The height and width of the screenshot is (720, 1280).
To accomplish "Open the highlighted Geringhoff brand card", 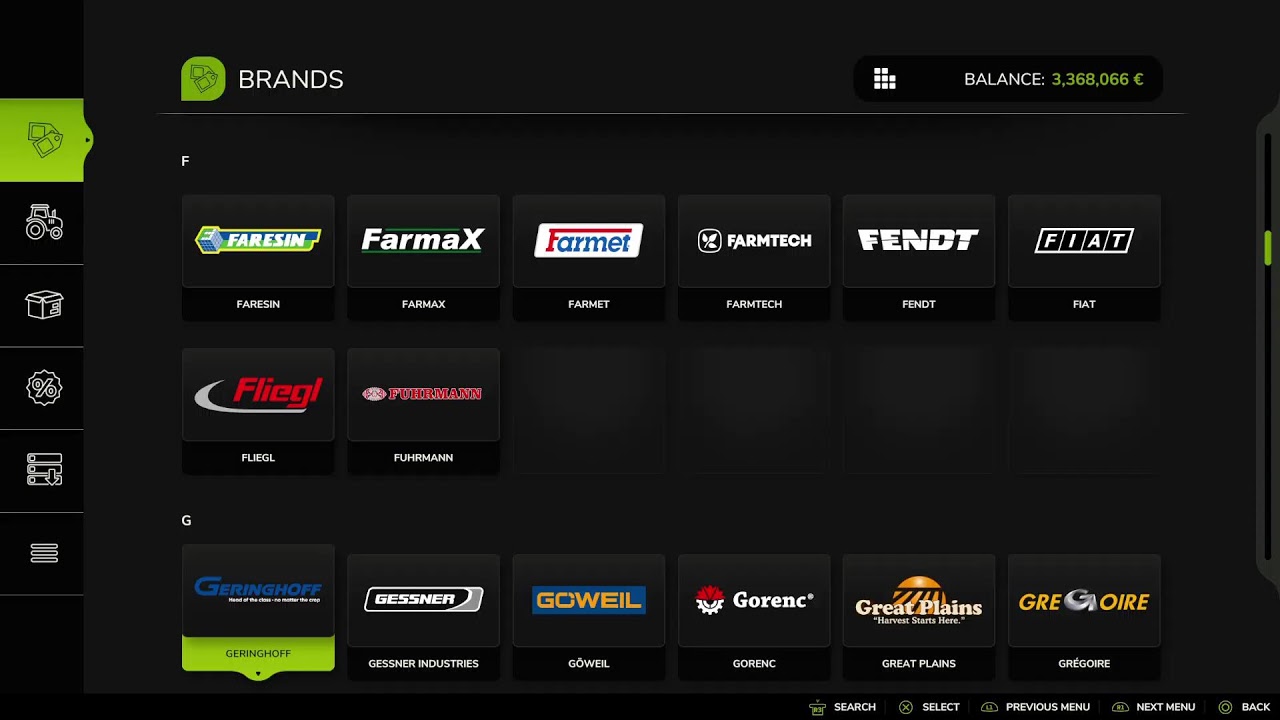I will point(258,608).
